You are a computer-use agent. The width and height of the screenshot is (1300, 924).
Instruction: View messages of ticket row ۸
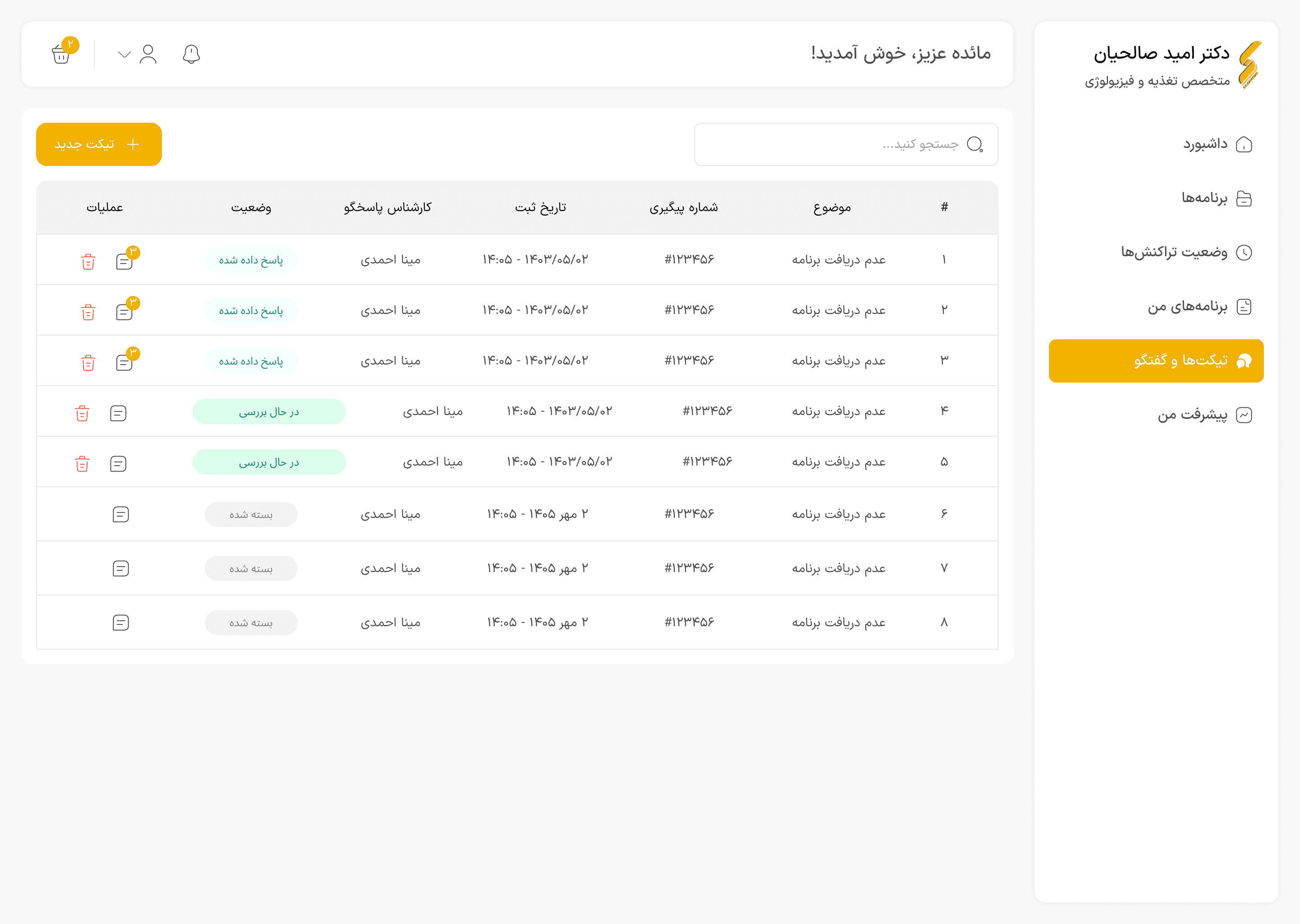click(x=121, y=623)
